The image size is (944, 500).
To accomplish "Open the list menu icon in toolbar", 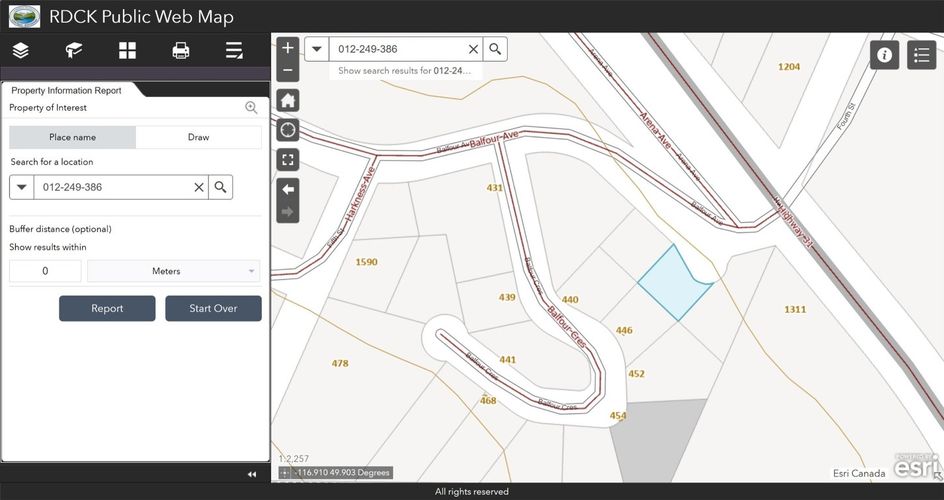I will point(234,51).
